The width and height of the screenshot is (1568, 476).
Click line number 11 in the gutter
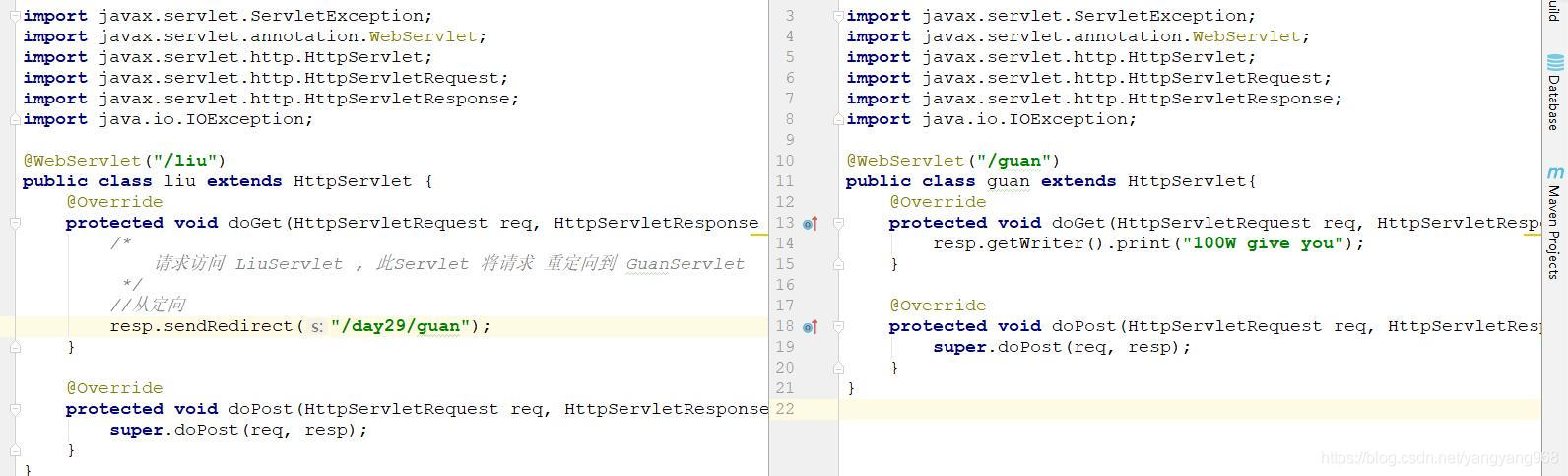click(x=785, y=181)
